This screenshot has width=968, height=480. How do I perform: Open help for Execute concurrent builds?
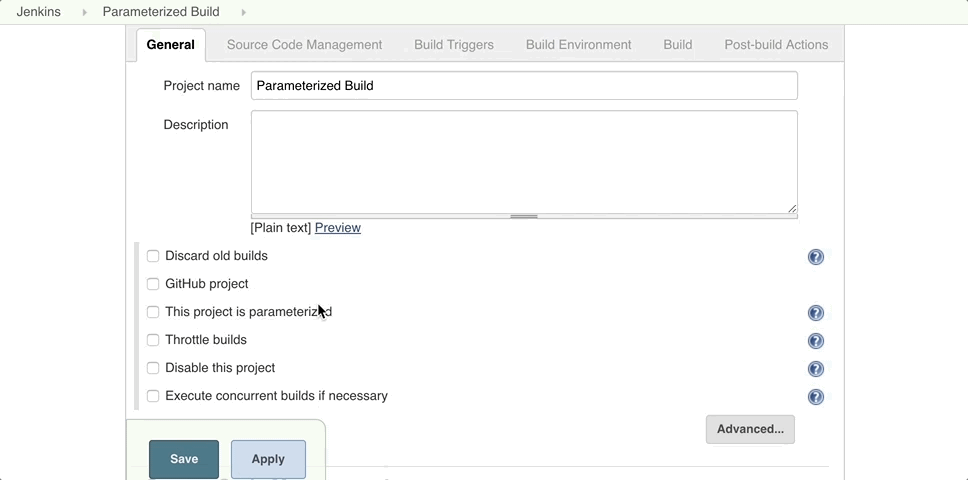(x=815, y=397)
